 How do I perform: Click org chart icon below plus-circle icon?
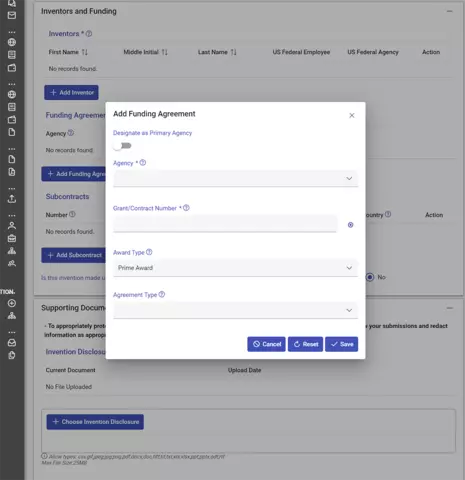coord(12,316)
